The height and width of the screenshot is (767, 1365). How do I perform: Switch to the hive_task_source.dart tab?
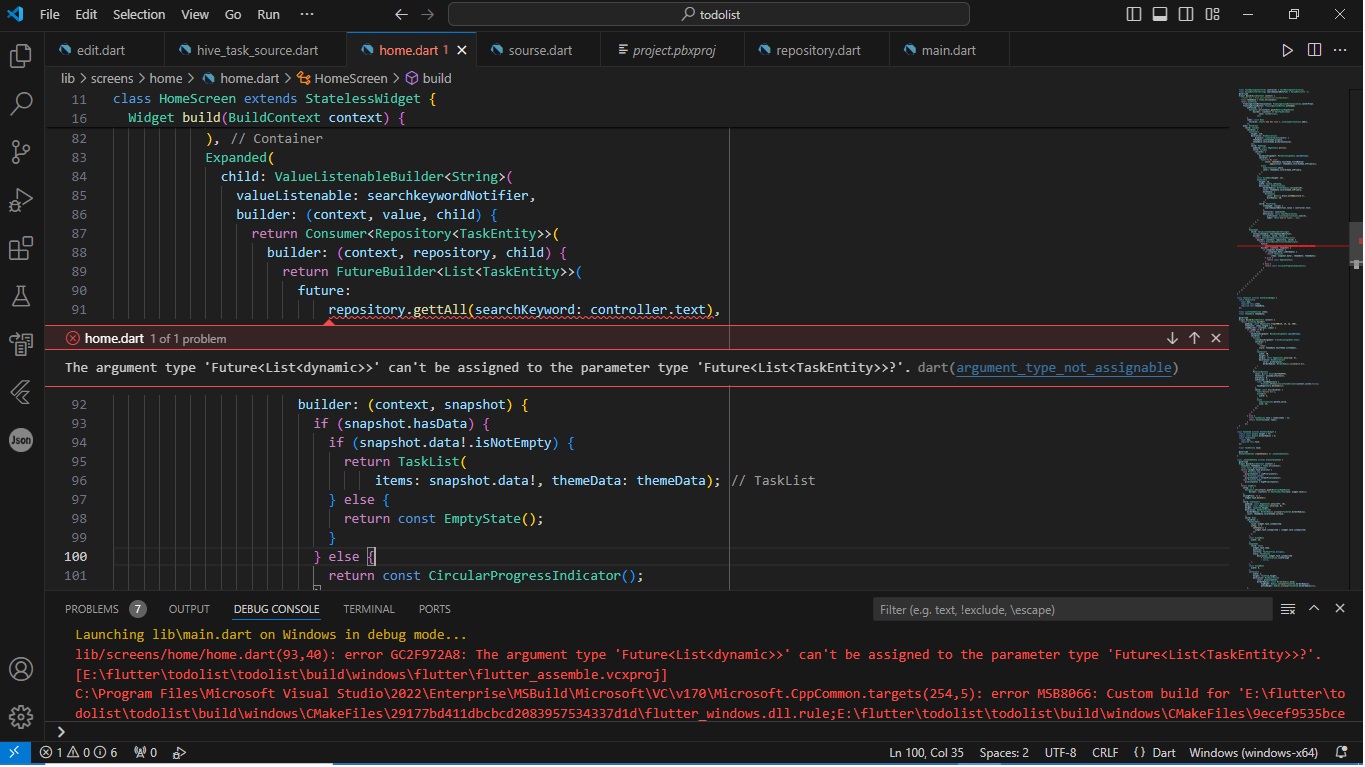256,50
